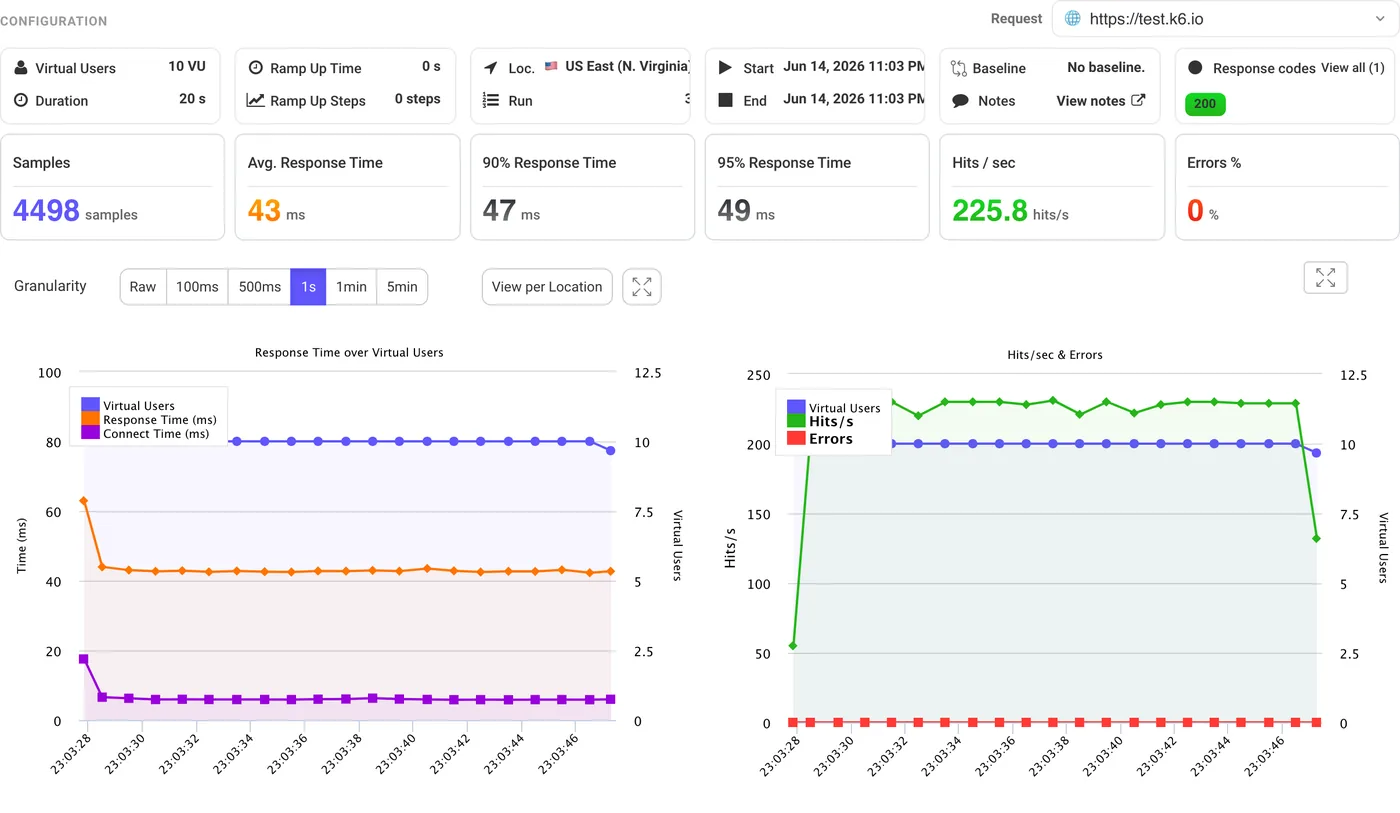Image resolution: width=1400 pixels, height=813 pixels.
Task: Open View notes link
Action: click(1100, 101)
